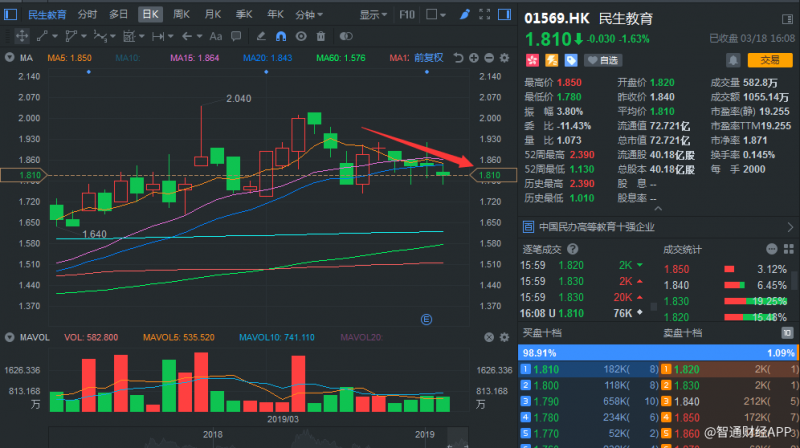800x448 pixels.
Task: Collapse quote details with up chevron
Action: (658, 209)
